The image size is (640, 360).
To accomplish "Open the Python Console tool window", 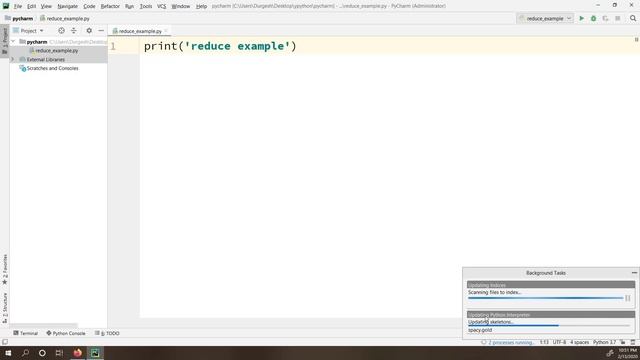I will coord(66,333).
